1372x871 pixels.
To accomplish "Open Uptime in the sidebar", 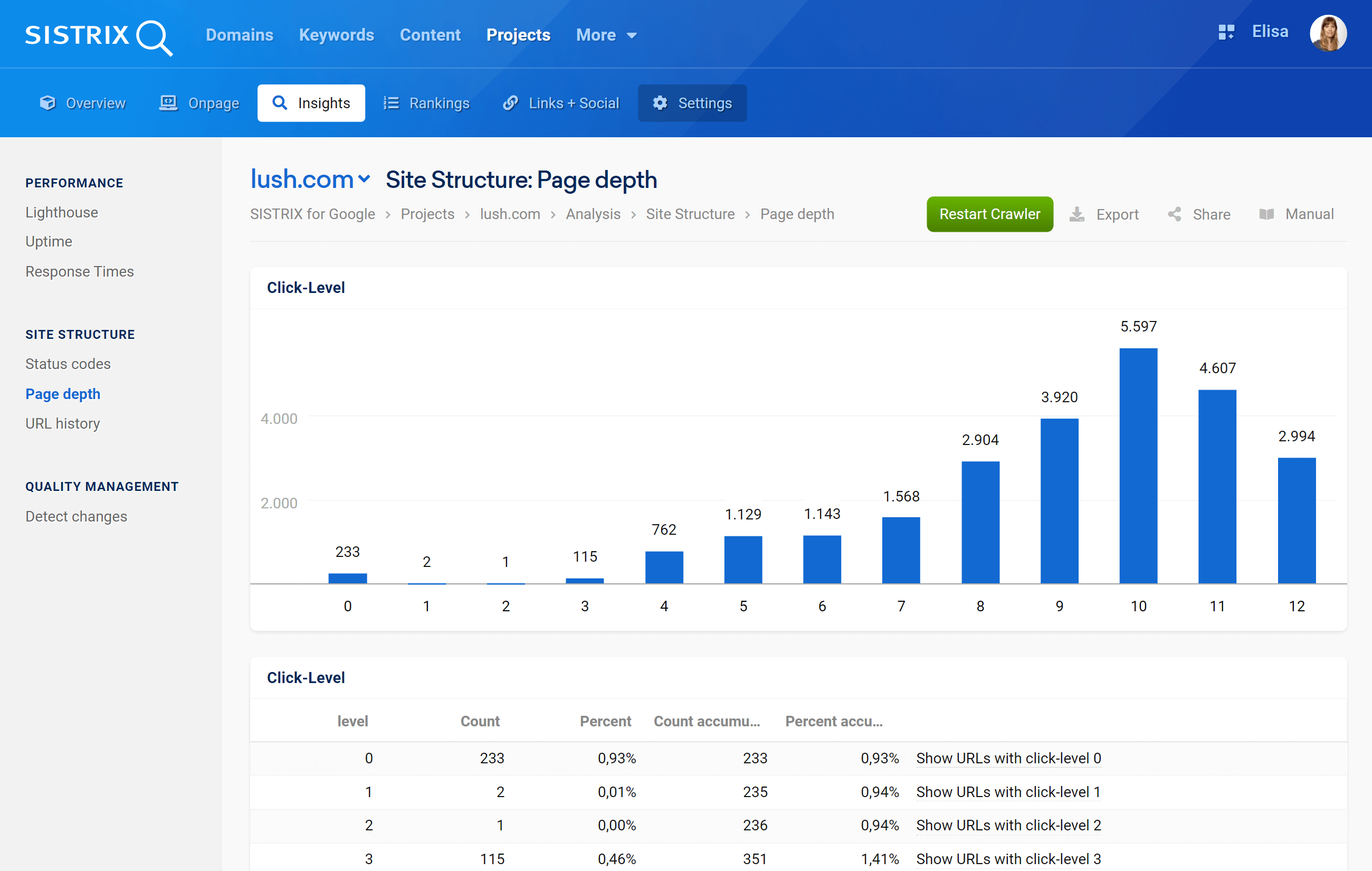I will 49,242.
